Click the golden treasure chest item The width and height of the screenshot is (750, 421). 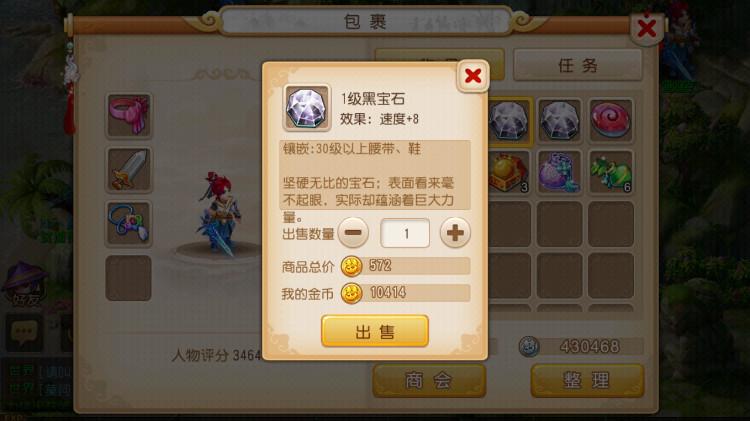pos(509,172)
